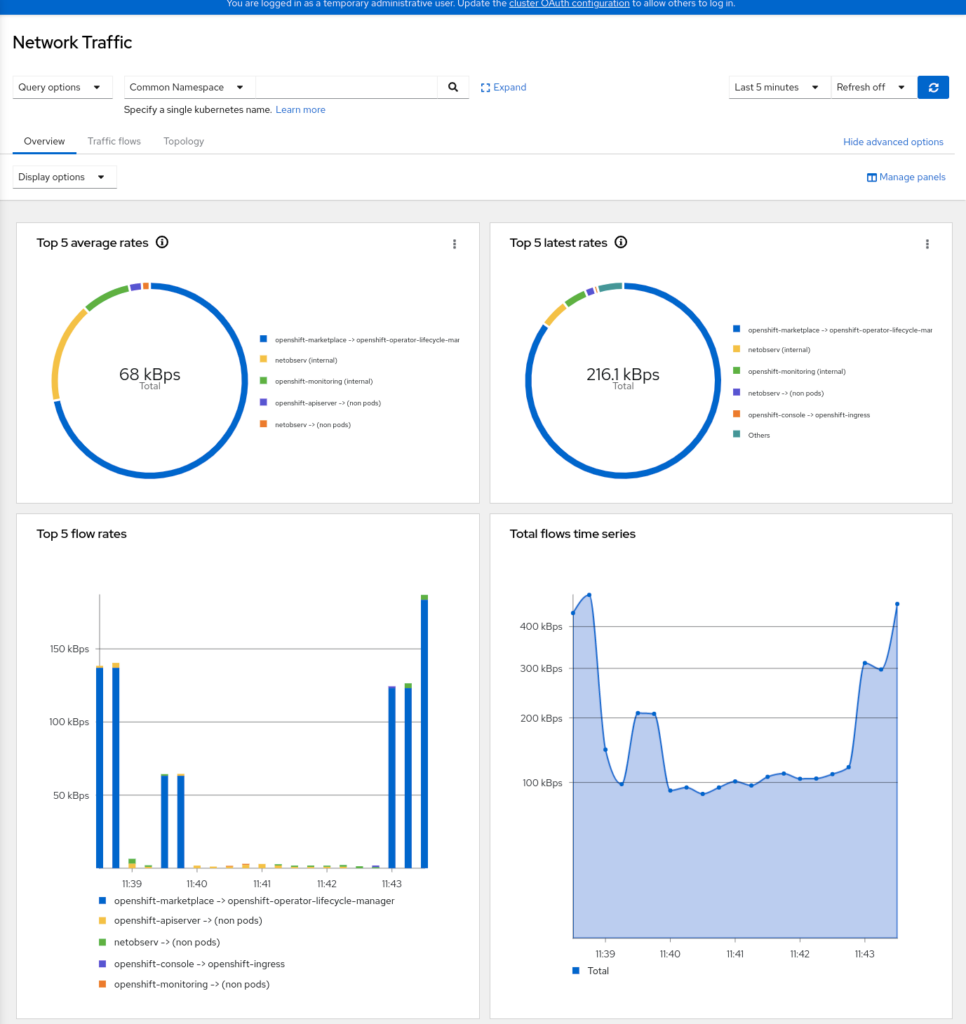
Task: Open info icon beside Top 5 latest rates
Action: tap(621, 242)
